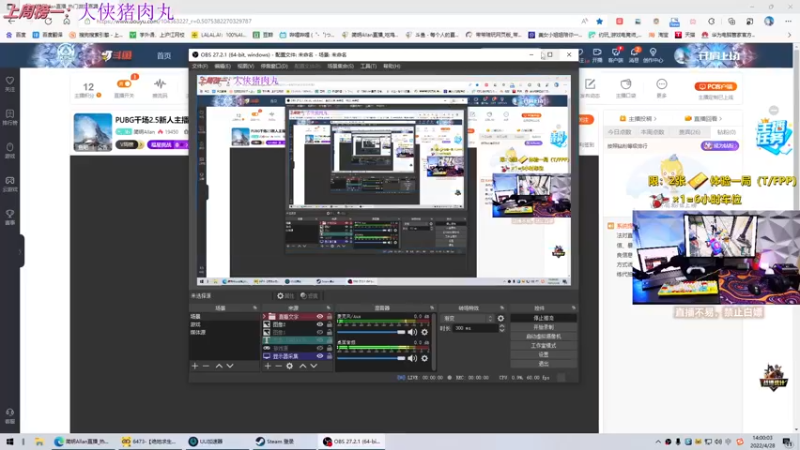Click the OBS preview canvas
This screenshot has width=800, height=450.
[384, 180]
